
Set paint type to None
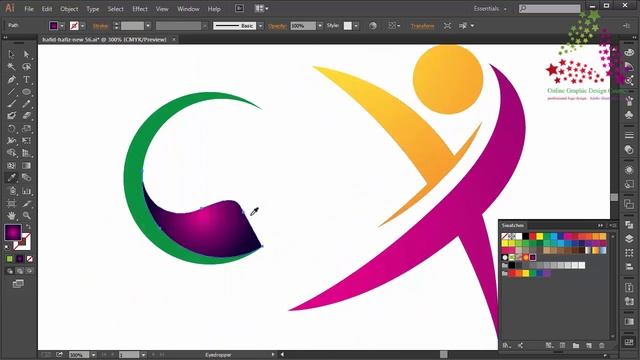point(29,259)
